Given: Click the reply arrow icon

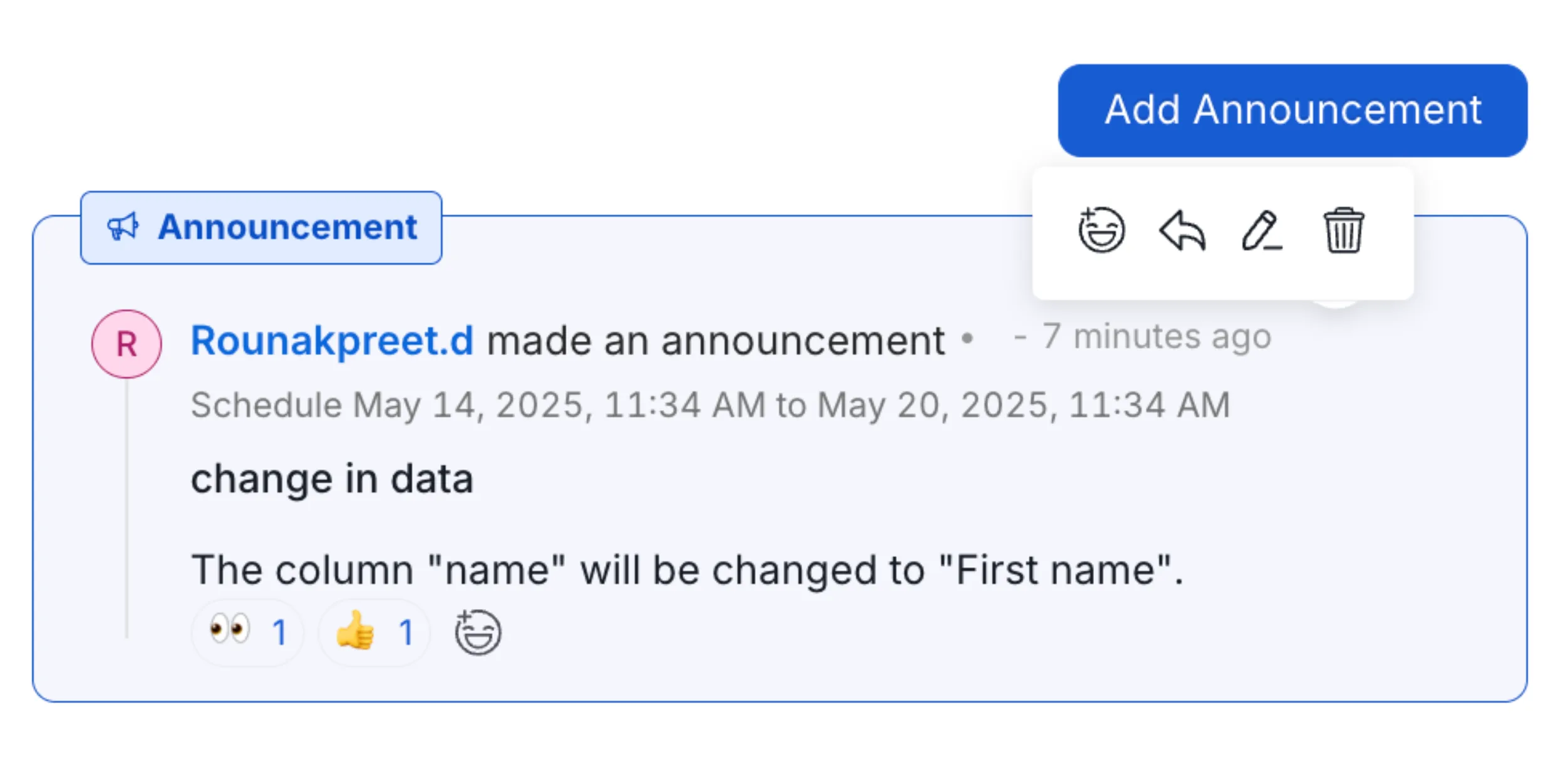Looking at the screenshot, I should pyautogui.click(x=1182, y=230).
